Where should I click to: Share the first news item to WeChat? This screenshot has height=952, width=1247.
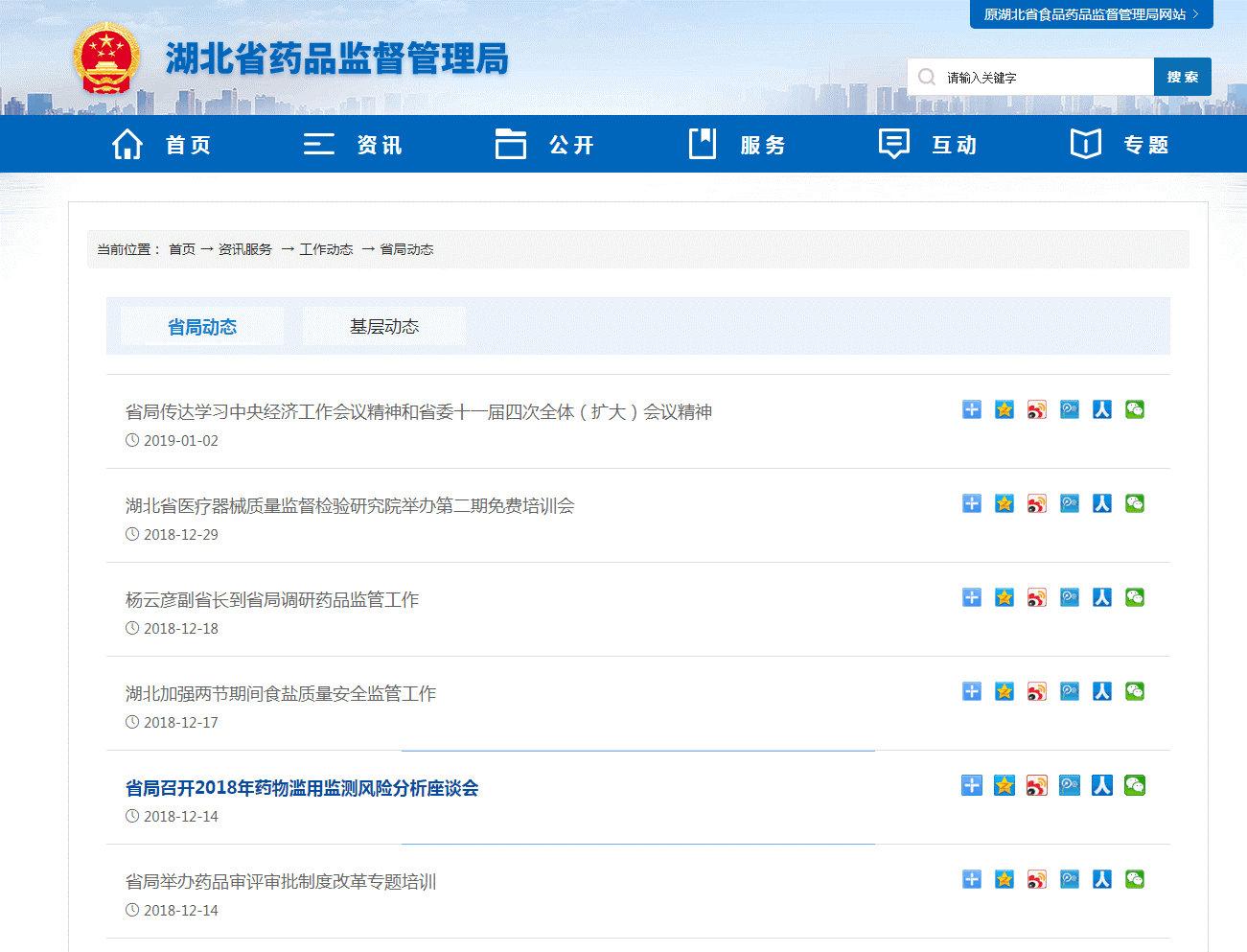click(x=1134, y=409)
